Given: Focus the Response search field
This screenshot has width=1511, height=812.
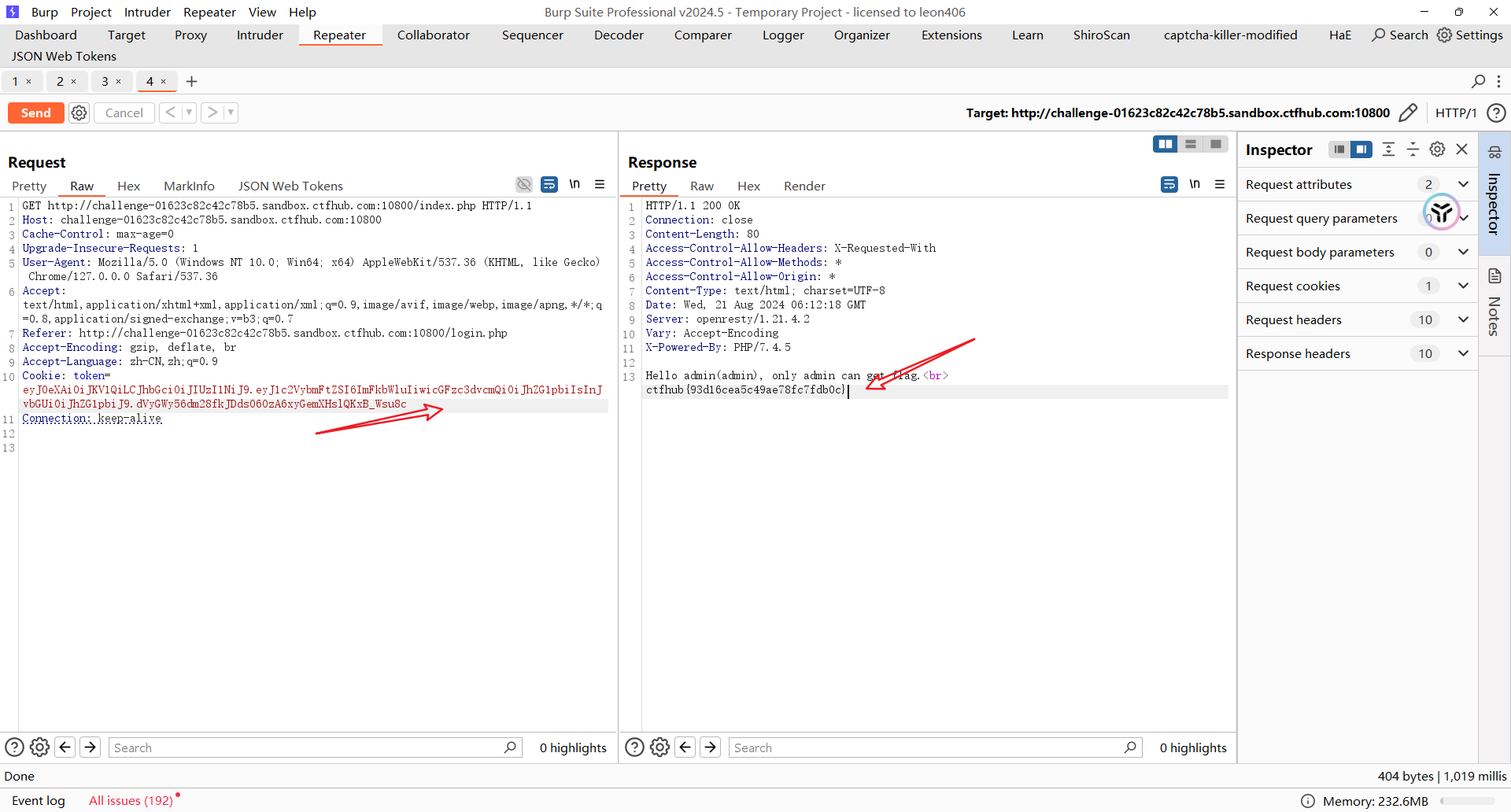Looking at the screenshot, I should 935,747.
